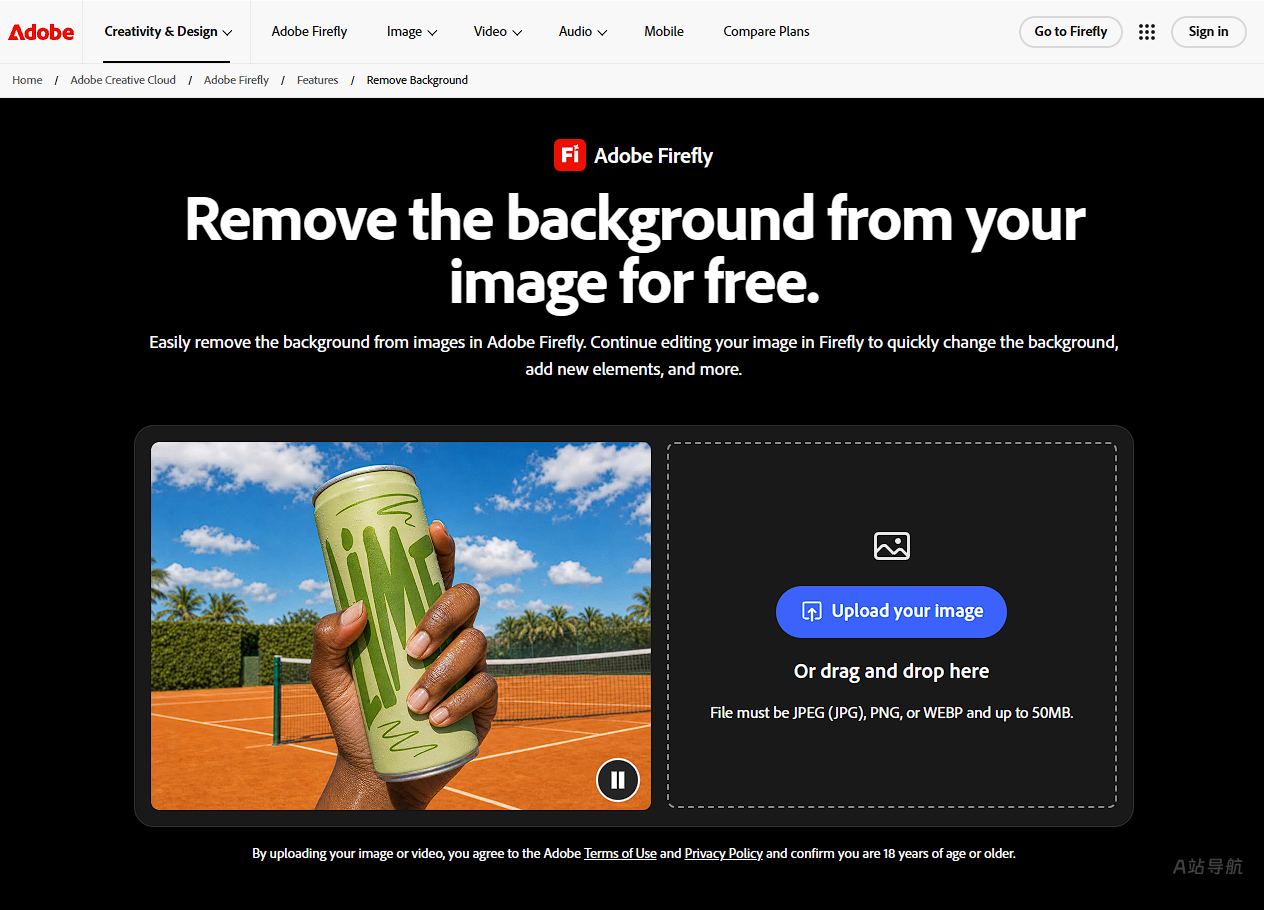
Task: Click the lime can demo image
Action: pos(401,626)
